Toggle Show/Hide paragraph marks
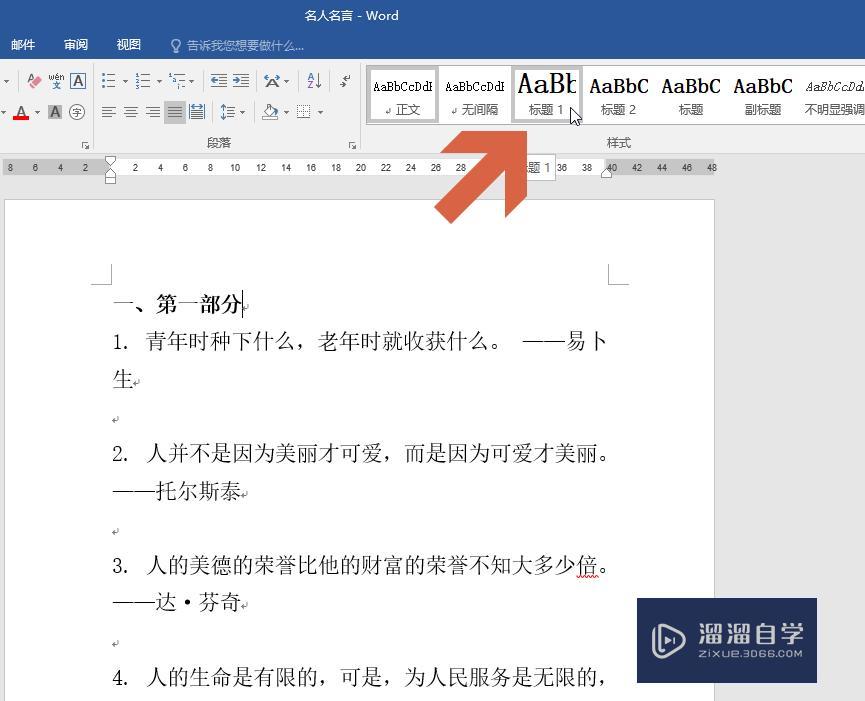This screenshot has width=865, height=701. [345, 81]
